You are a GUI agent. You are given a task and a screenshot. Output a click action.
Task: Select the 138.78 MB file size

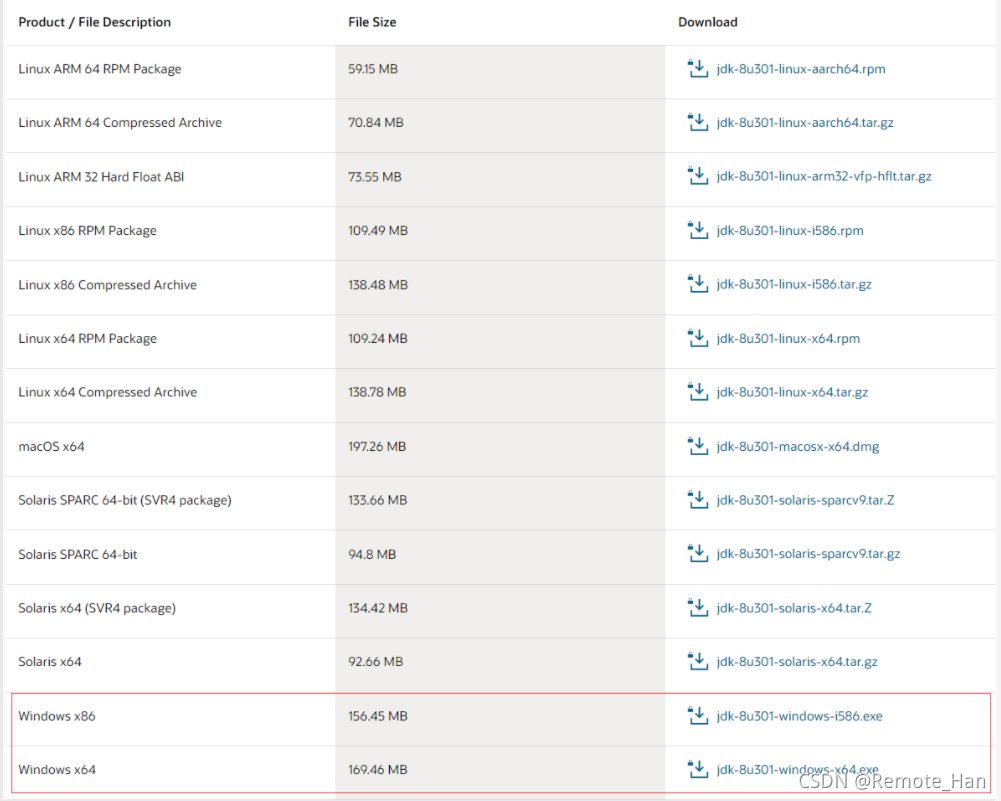(x=377, y=392)
